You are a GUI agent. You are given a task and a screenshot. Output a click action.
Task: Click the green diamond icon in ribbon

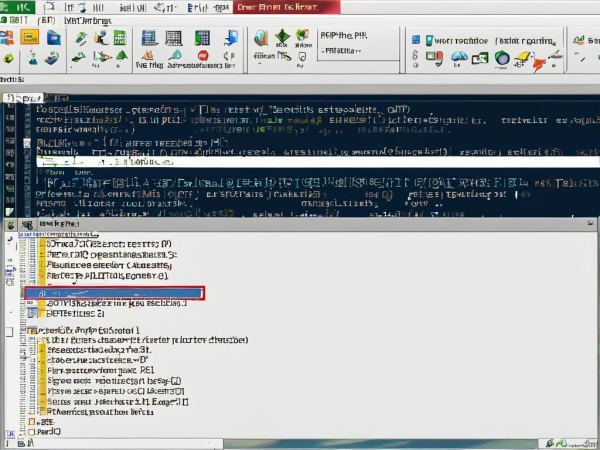(x=282, y=36)
